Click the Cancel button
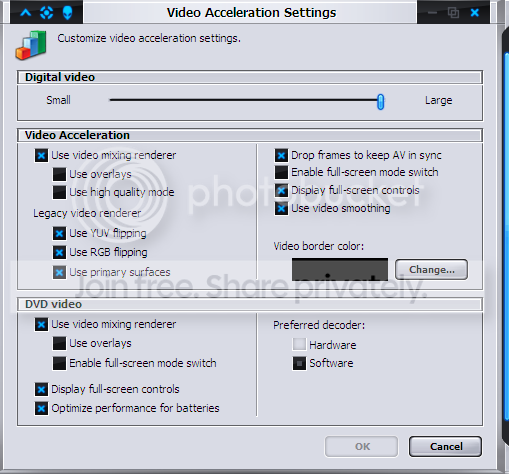 (446, 447)
